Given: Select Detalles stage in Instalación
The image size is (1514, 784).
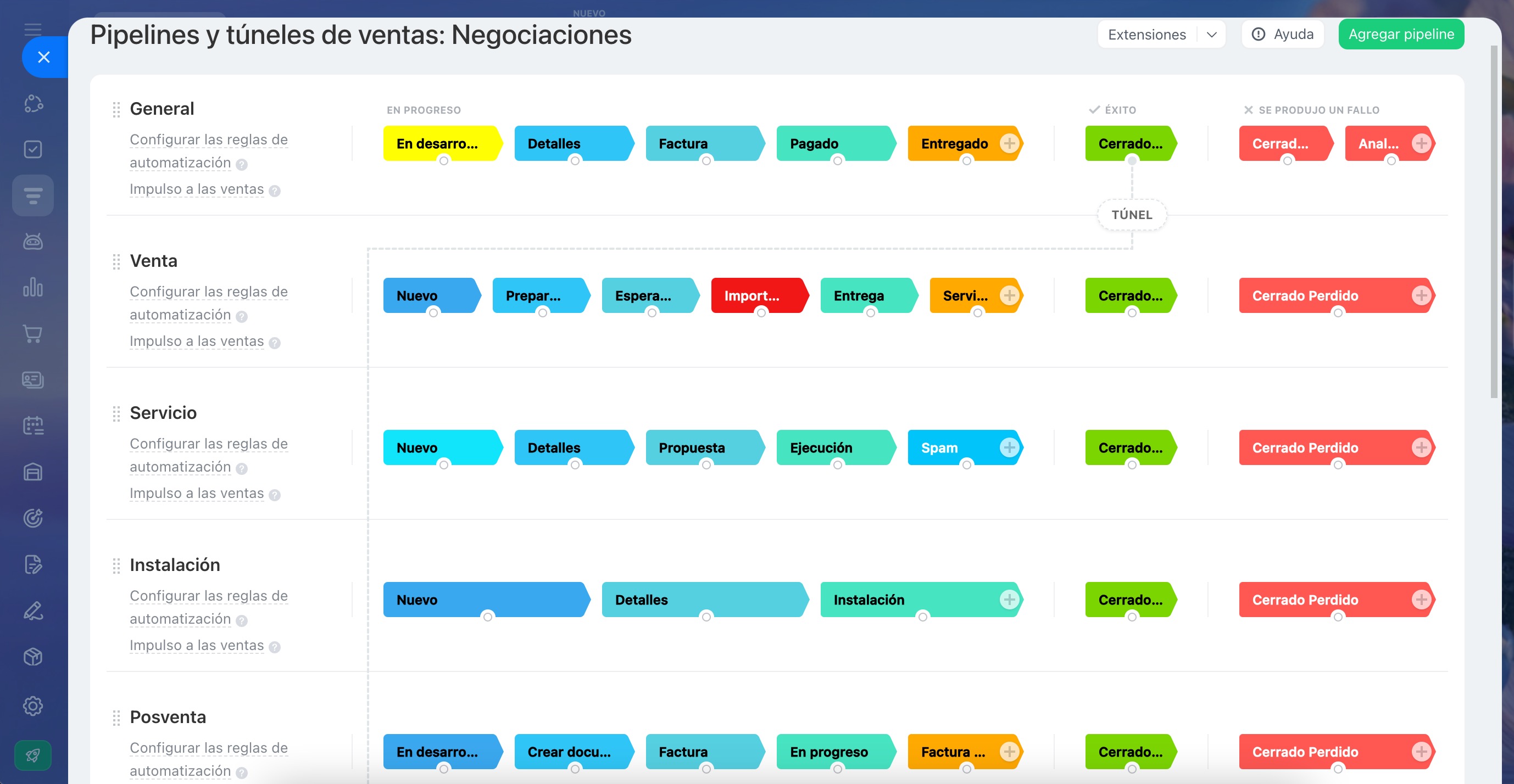Looking at the screenshot, I should [705, 600].
